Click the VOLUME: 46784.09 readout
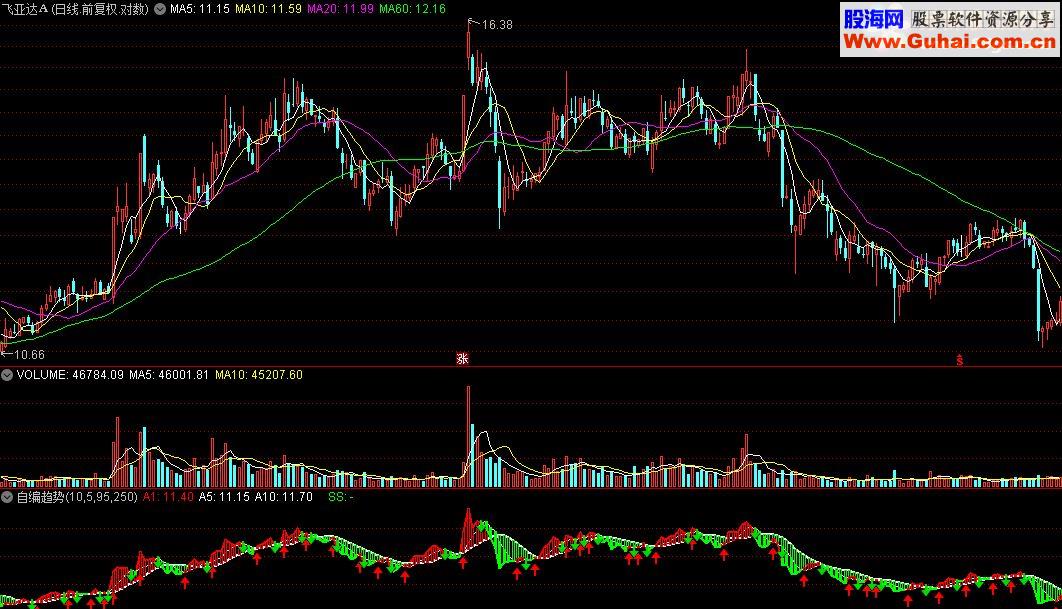Viewport: 1062px width, 609px height. 70,375
